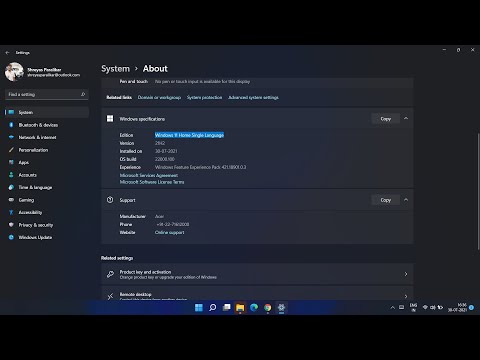
Task: Launch File Explorer from the taskbar
Action: click(x=240, y=307)
